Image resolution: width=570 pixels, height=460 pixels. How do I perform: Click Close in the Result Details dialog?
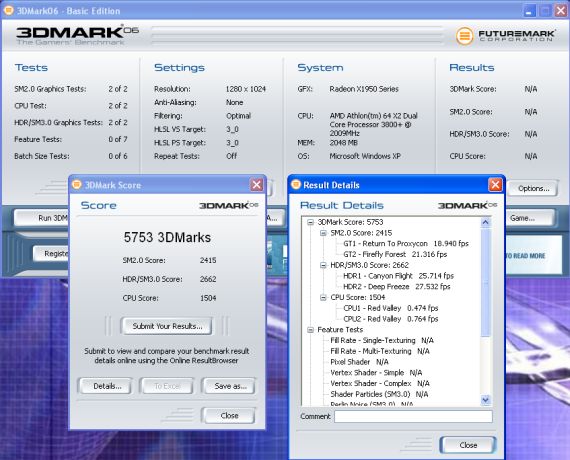coord(468,445)
